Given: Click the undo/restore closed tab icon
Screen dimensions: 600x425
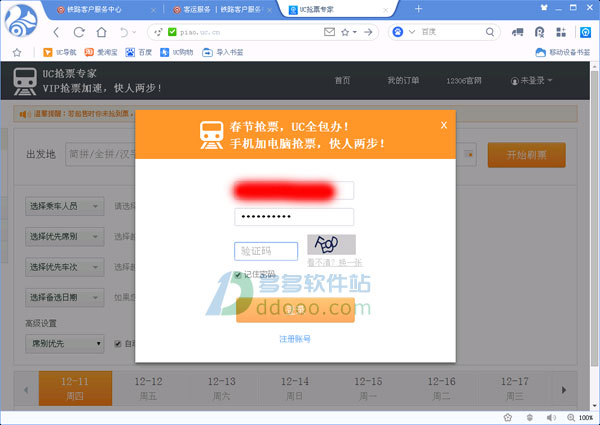Looking at the screenshot, I should pyautogui.click(x=124, y=33).
